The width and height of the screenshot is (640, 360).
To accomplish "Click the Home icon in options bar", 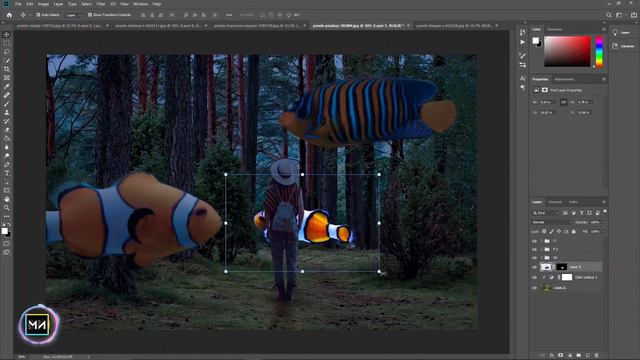I will click(x=9, y=15).
